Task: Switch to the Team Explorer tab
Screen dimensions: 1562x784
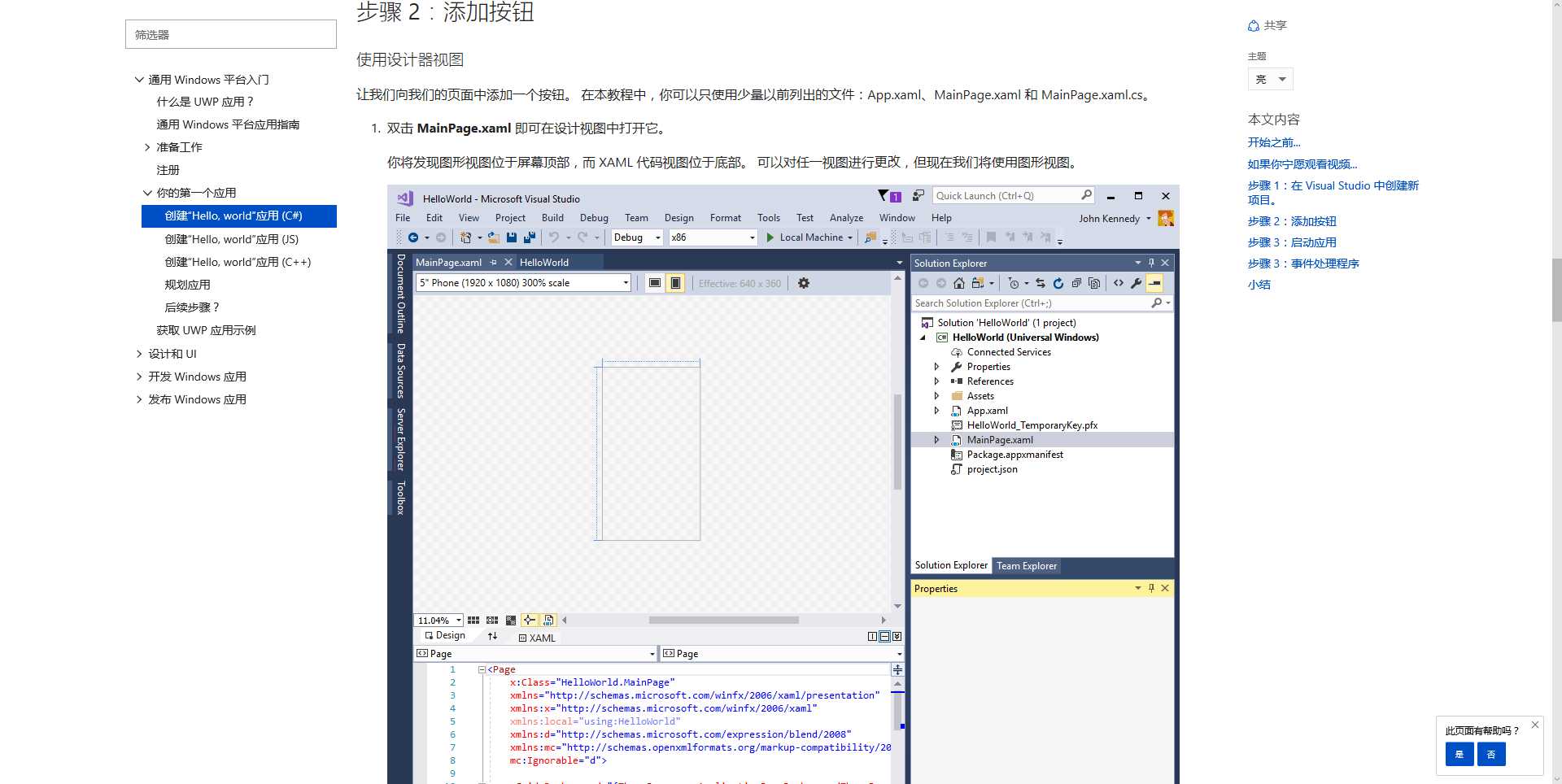Action: (x=1027, y=566)
